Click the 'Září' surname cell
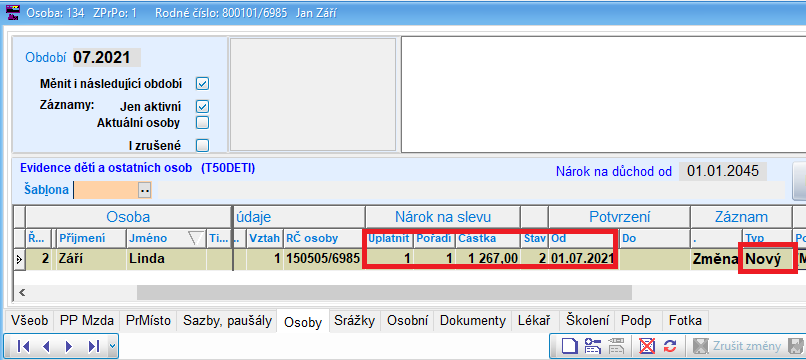Viewport: 806px width, 360px height. [x=91, y=259]
